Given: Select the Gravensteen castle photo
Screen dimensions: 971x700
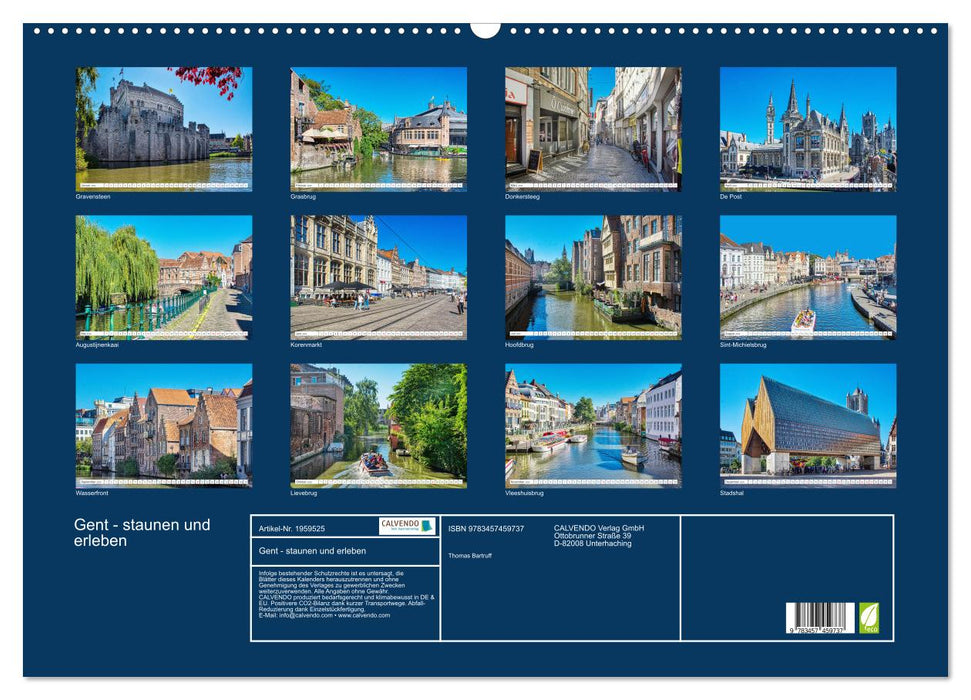Looking at the screenshot, I should tap(161, 123).
